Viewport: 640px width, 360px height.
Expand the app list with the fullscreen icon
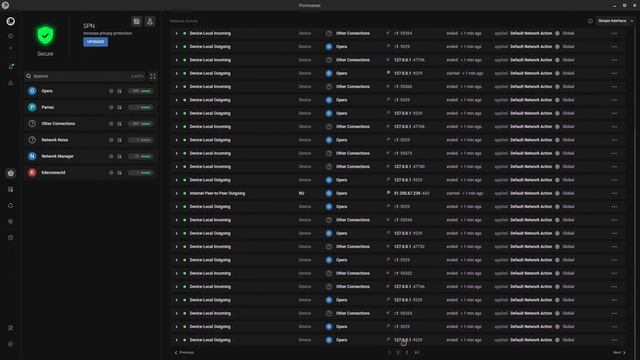pyautogui.click(x=153, y=76)
